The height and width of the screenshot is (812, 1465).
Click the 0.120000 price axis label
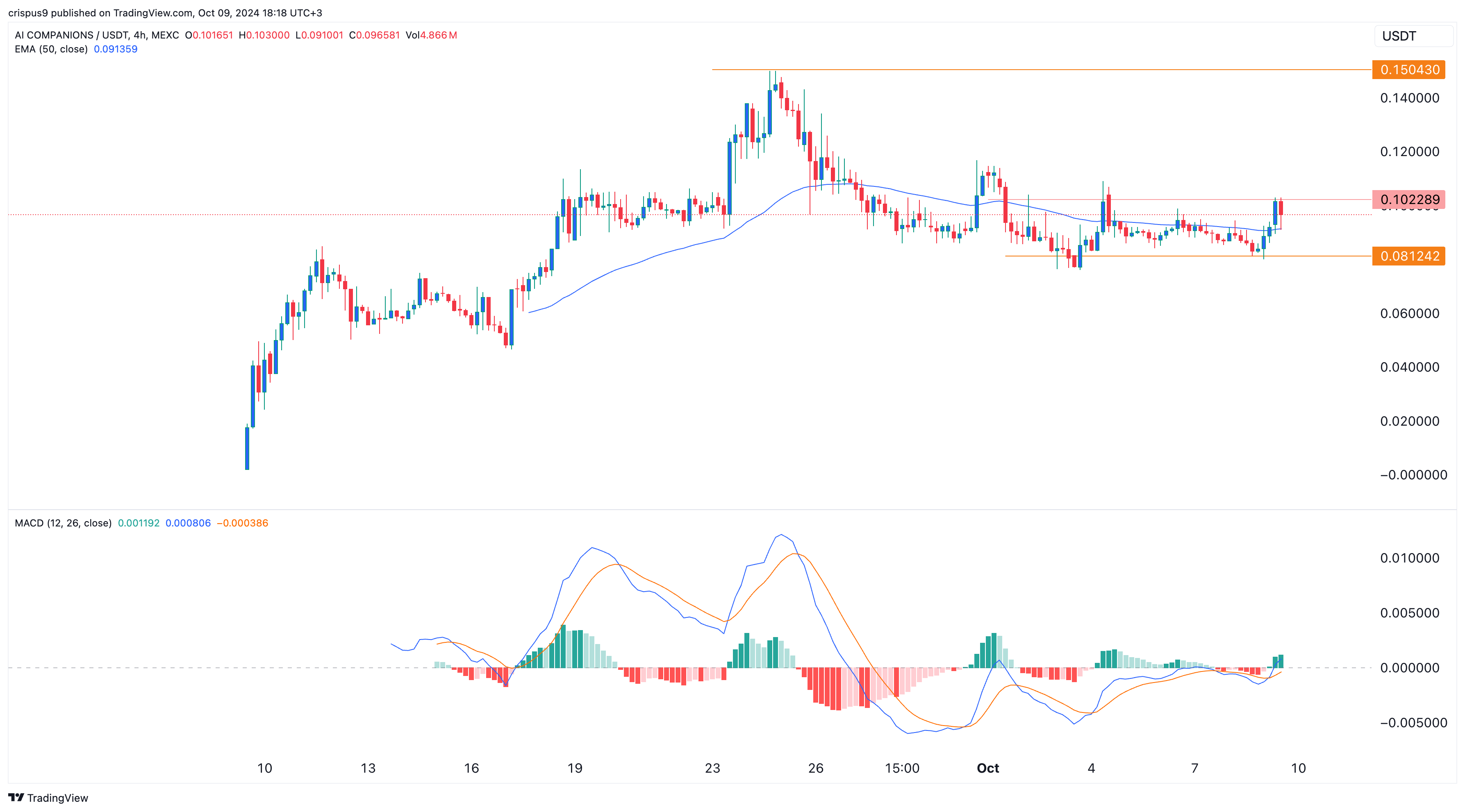(x=1410, y=152)
